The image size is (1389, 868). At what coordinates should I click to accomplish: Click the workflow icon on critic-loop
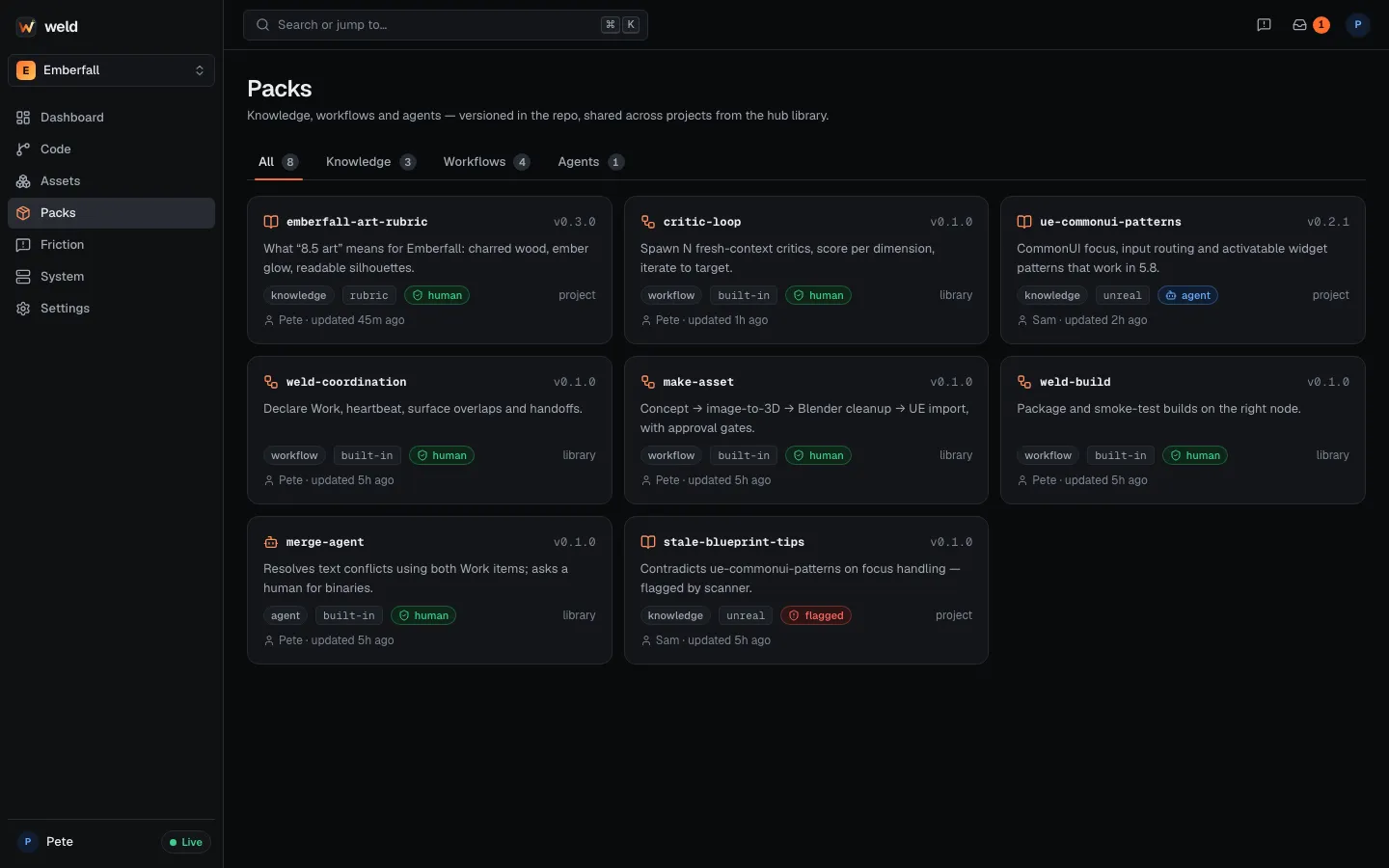click(x=648, y=222)
